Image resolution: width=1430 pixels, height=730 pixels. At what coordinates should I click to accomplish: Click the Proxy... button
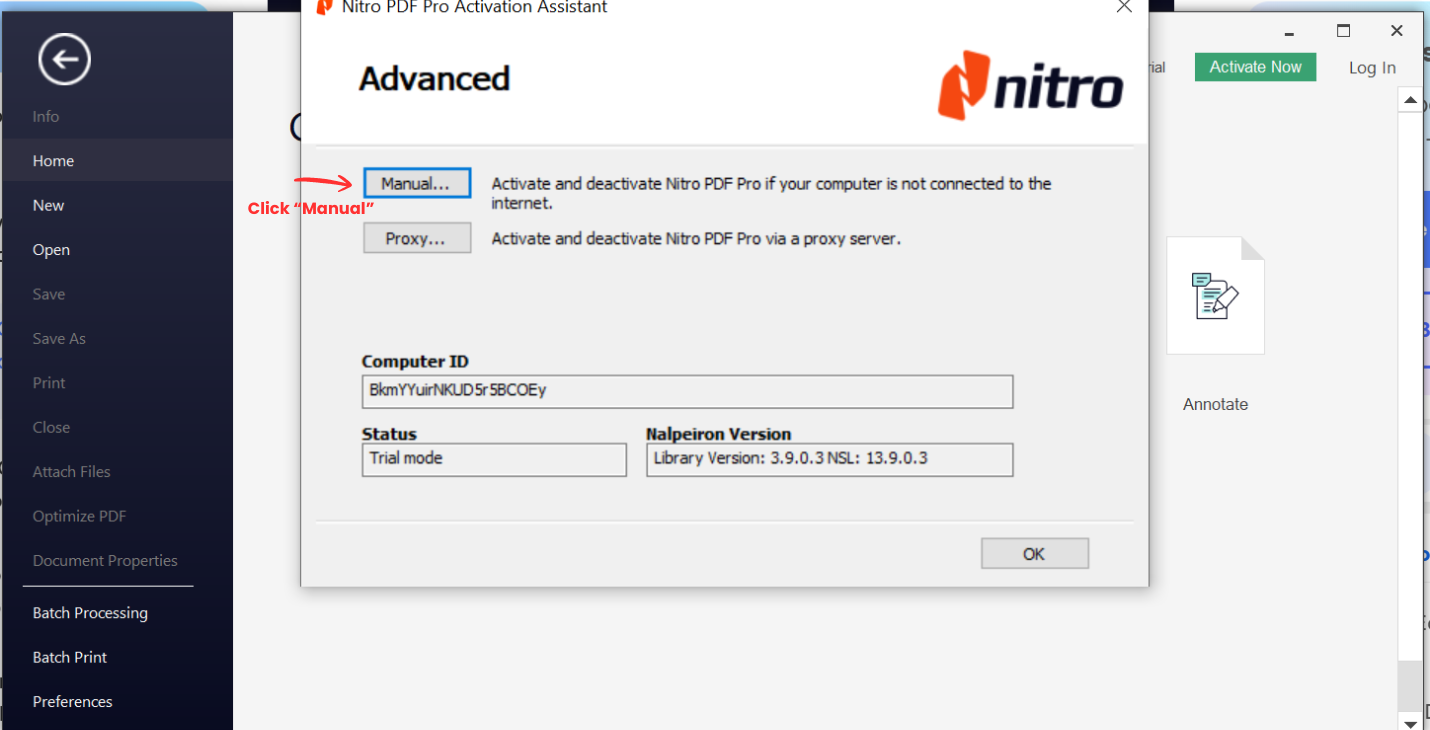[x=416, y=239]
